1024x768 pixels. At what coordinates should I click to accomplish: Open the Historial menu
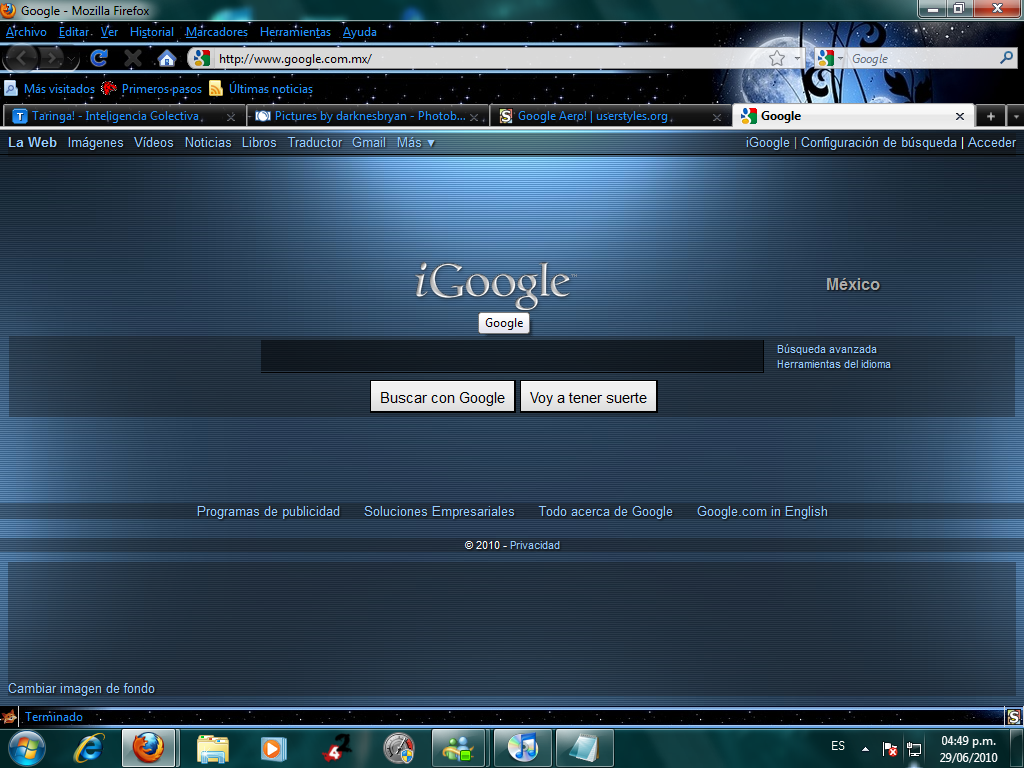(152, 32)
